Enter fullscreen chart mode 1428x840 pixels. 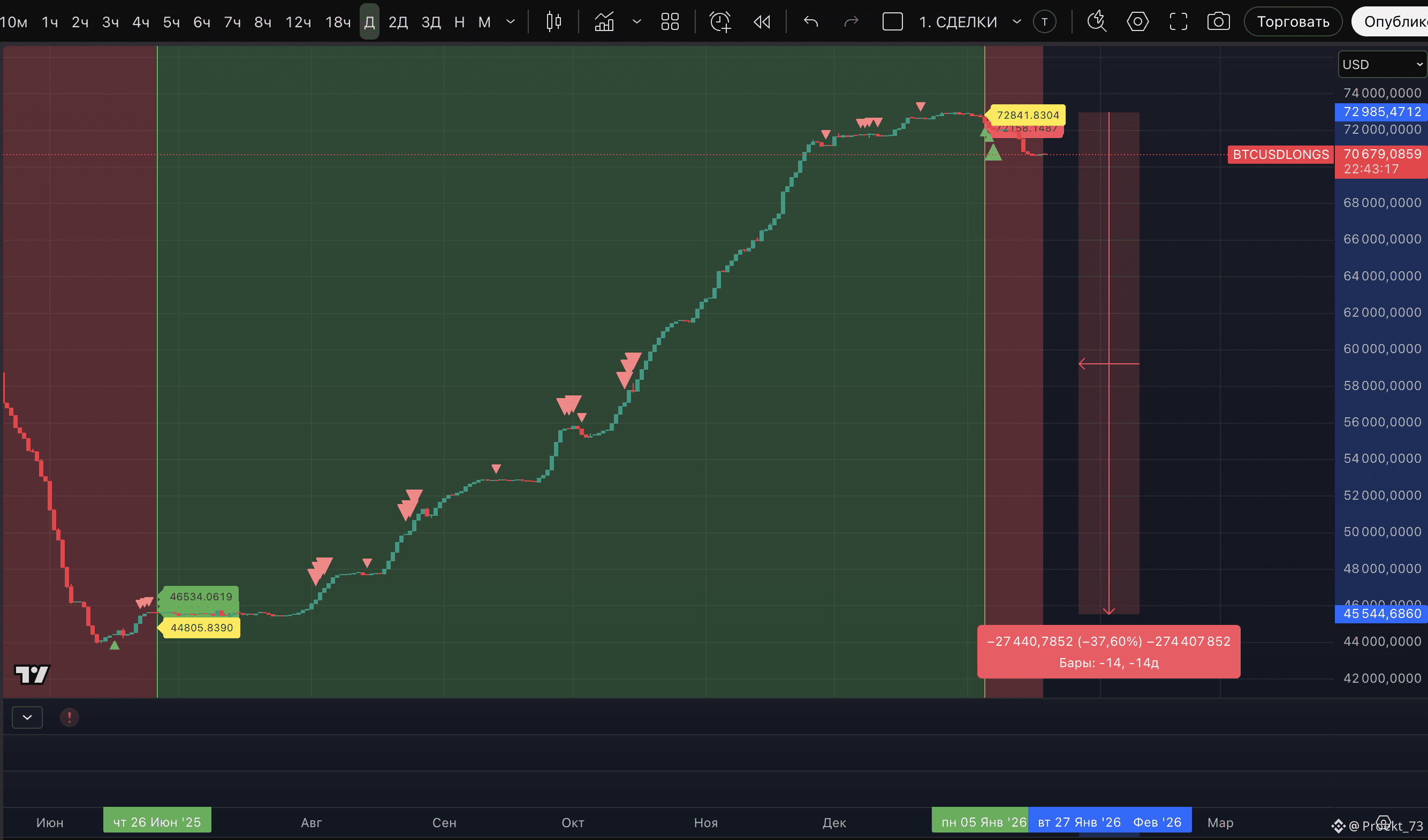(1178, 22)
